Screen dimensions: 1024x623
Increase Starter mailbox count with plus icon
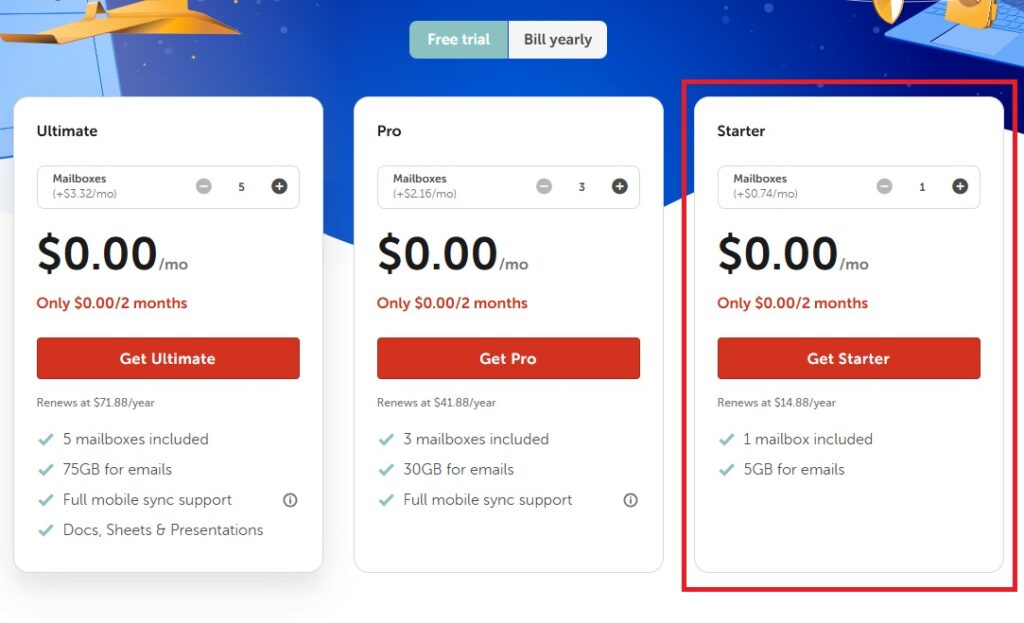coord(959,186)
